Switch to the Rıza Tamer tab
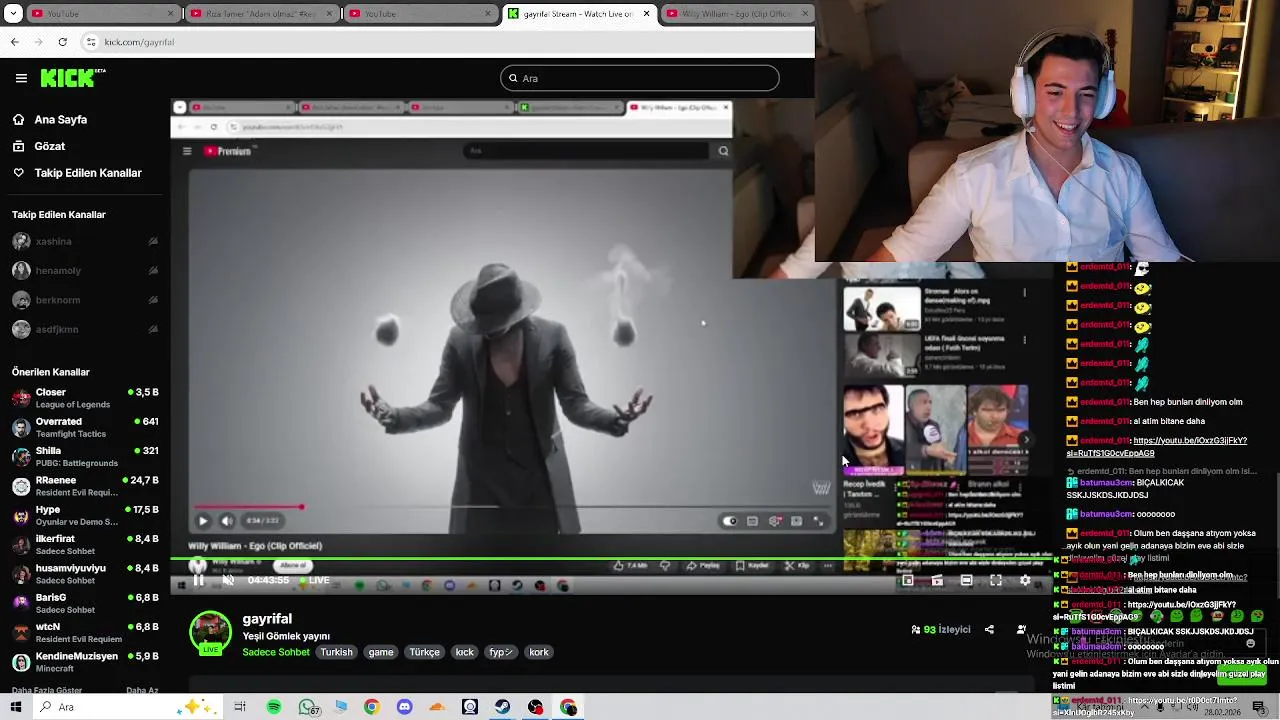Screen dimensions: 1280x720 point(260,14)
